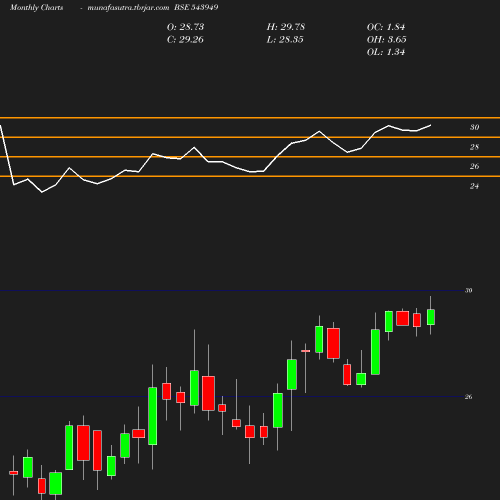
Task: Click the high value H: 29.78
Action: 286,27
